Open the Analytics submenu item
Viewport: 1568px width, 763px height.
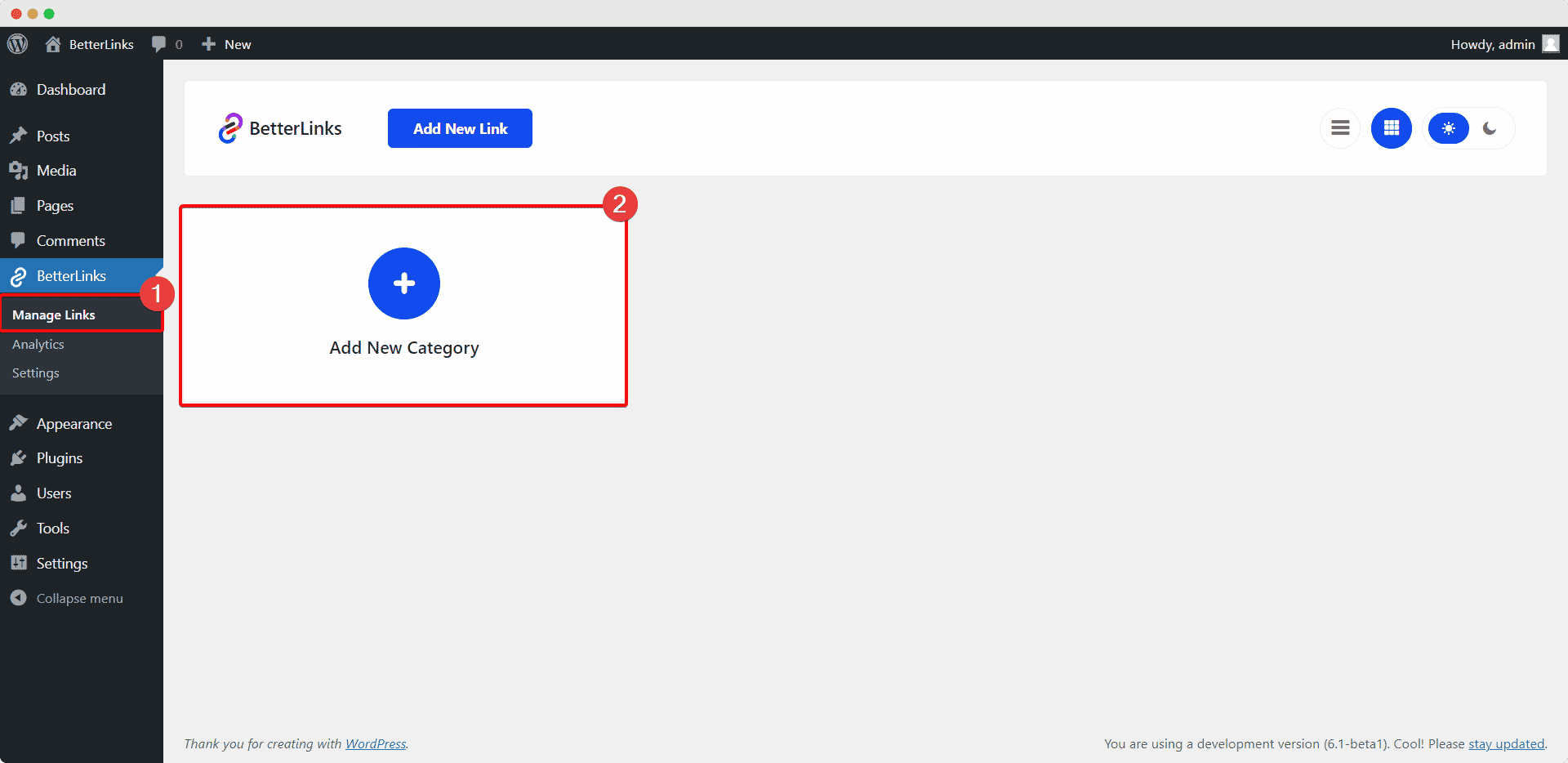coord(38,344)
